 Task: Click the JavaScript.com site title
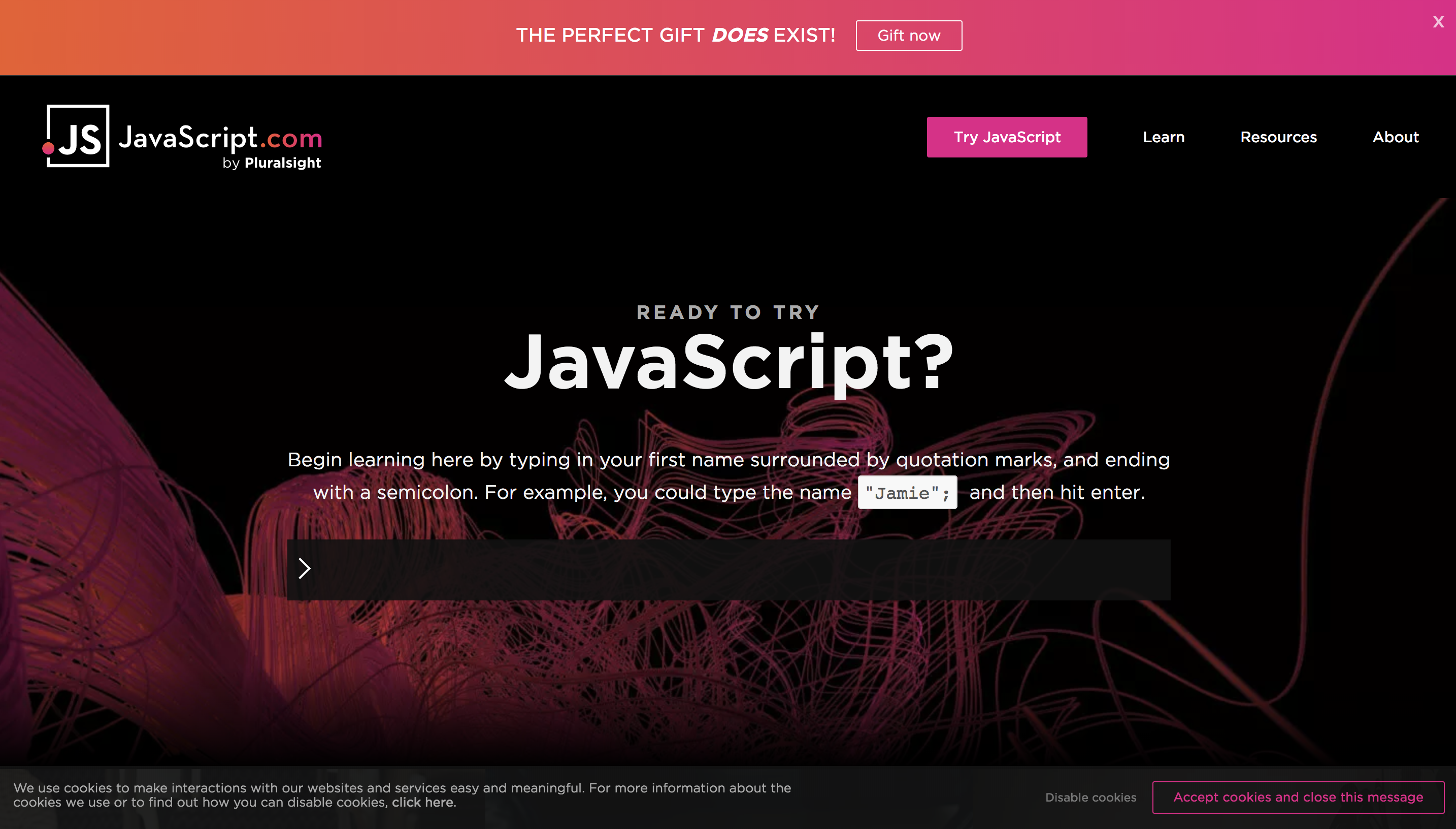point(220,138)
